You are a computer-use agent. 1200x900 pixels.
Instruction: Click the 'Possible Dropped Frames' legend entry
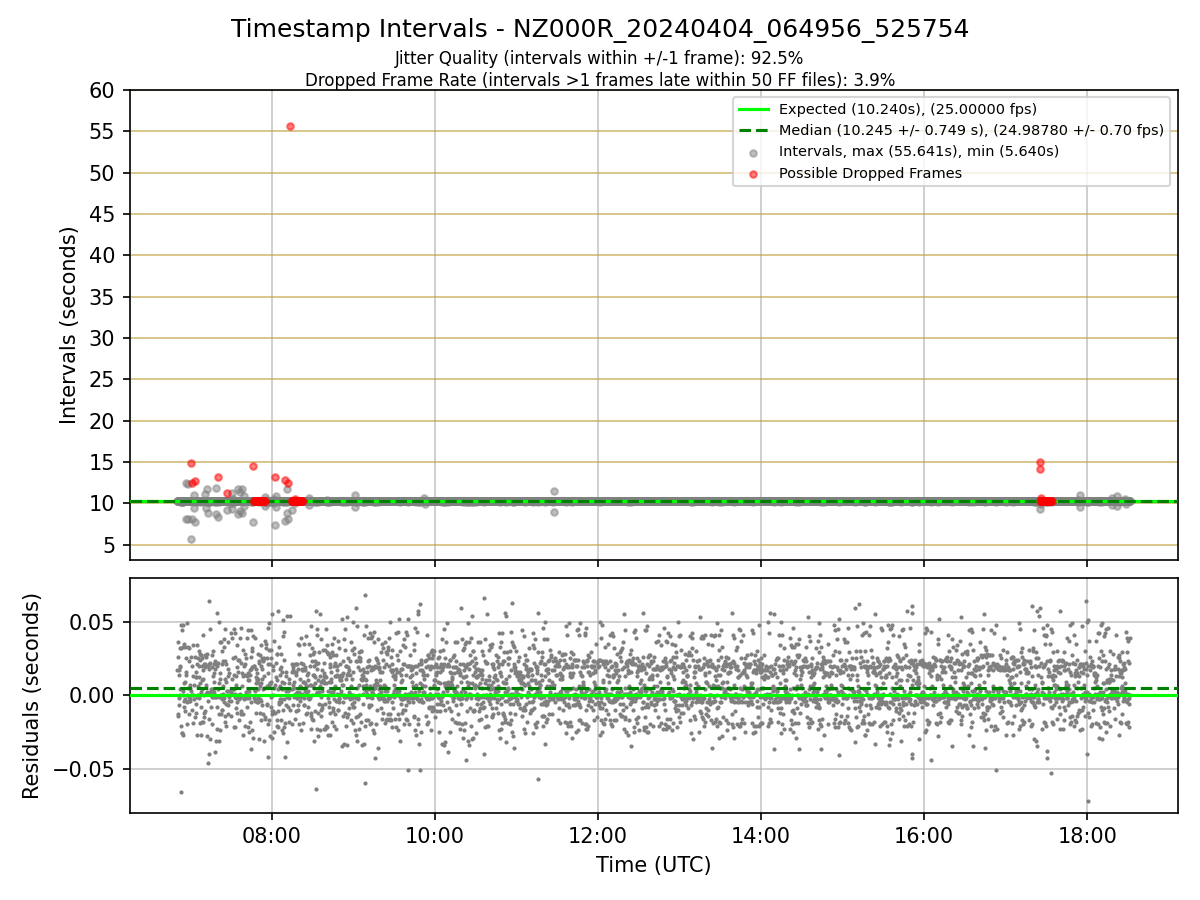tap(870, 173)
